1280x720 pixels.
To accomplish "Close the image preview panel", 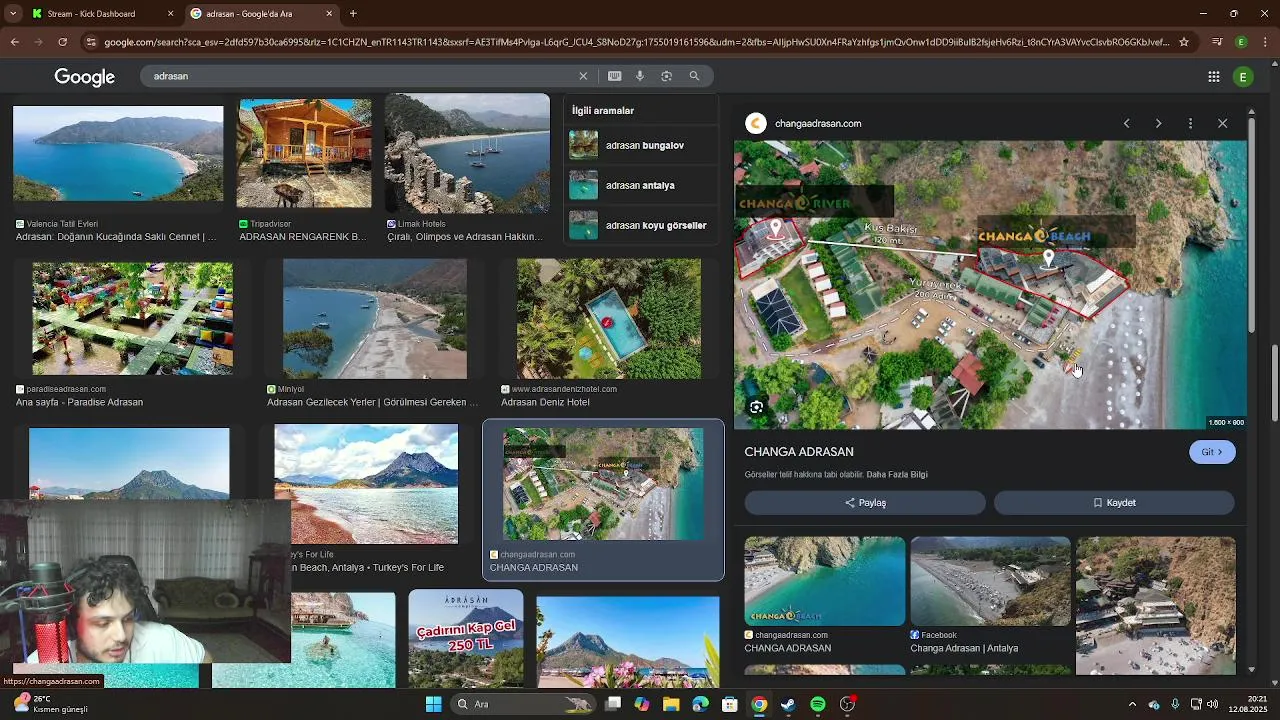I will (1222, 123).
